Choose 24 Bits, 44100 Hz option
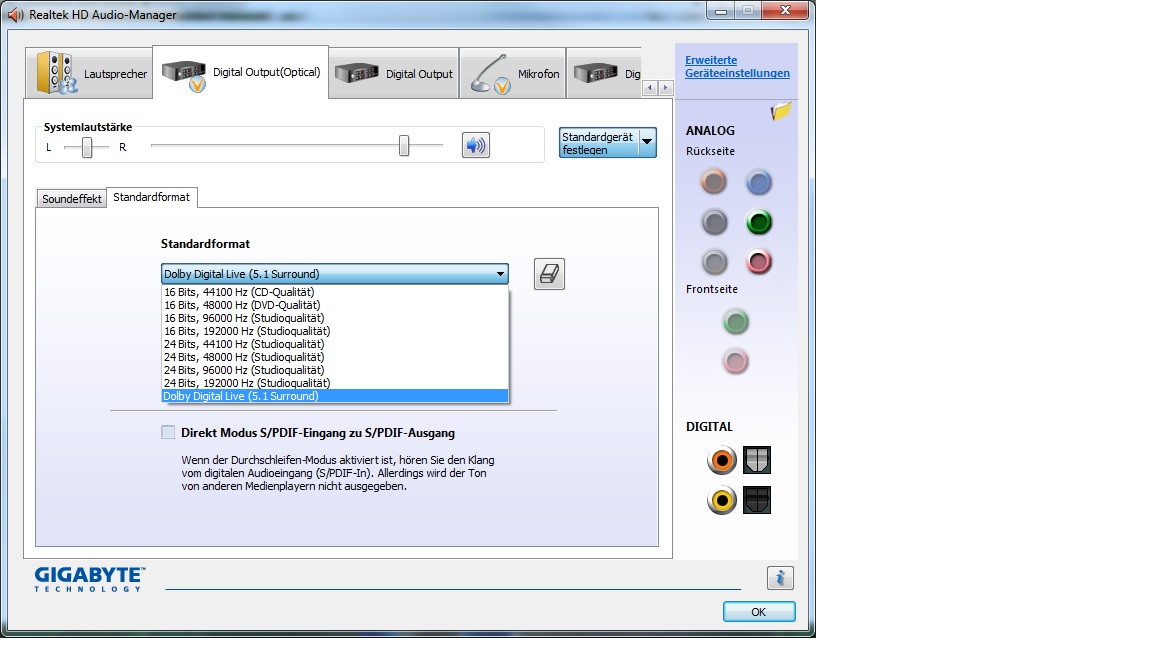Screen dimensions: 1152x648 pyautogui.click(x=334, y=344)
